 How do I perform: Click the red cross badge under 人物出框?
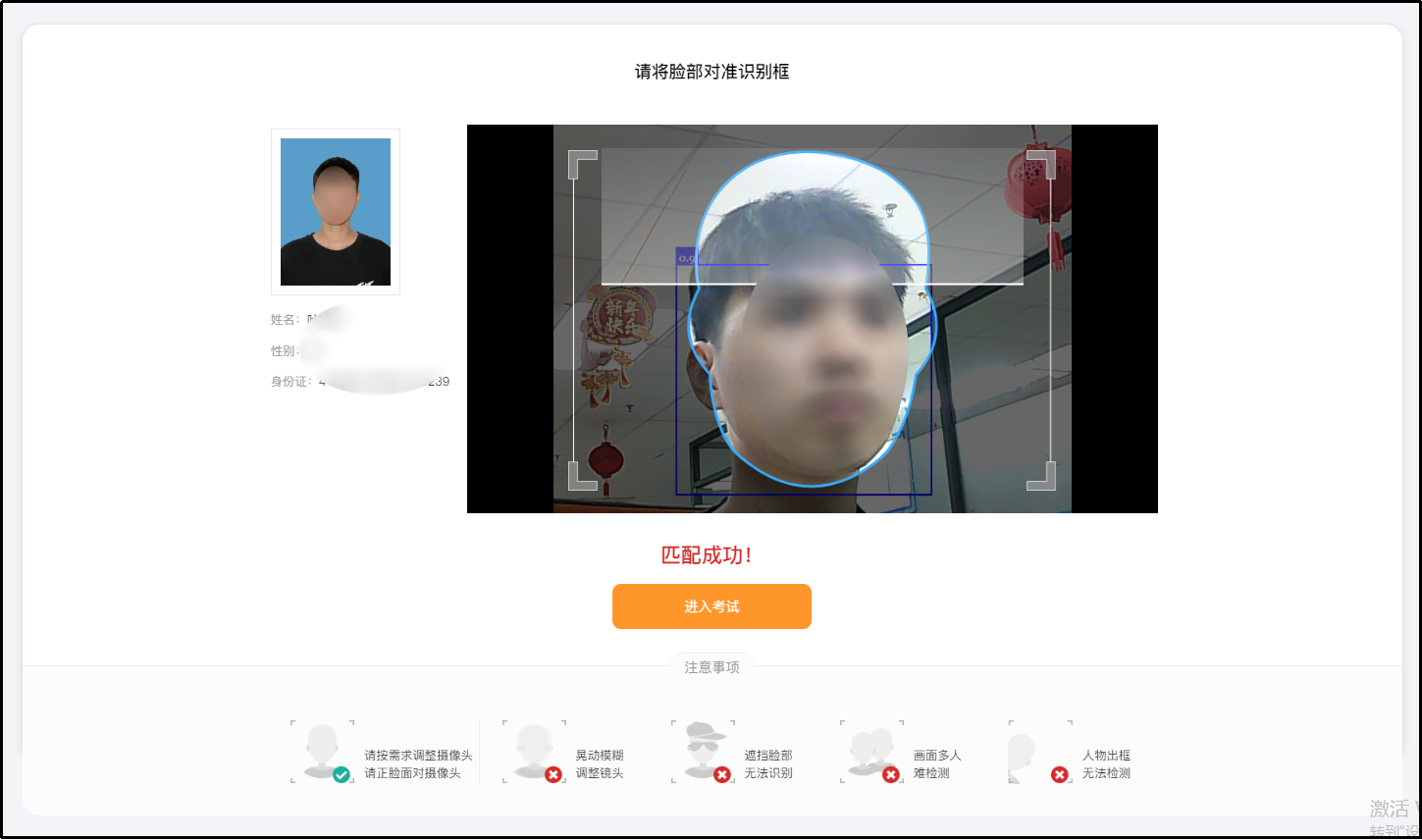click(x=1059, y=774)
